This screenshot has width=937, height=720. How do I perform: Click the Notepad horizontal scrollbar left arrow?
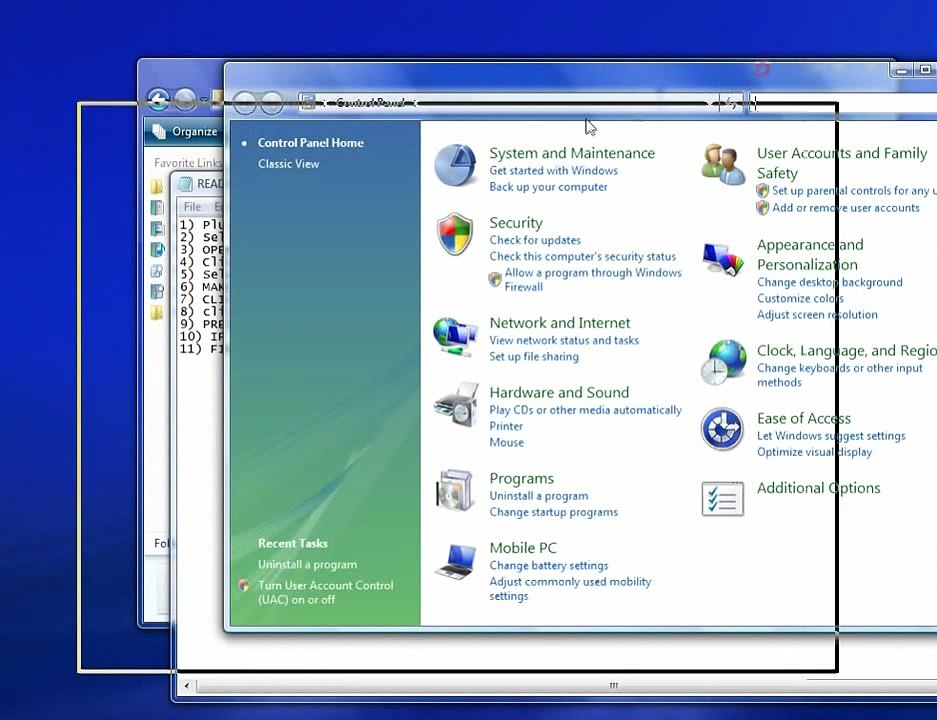coord(187,685)
